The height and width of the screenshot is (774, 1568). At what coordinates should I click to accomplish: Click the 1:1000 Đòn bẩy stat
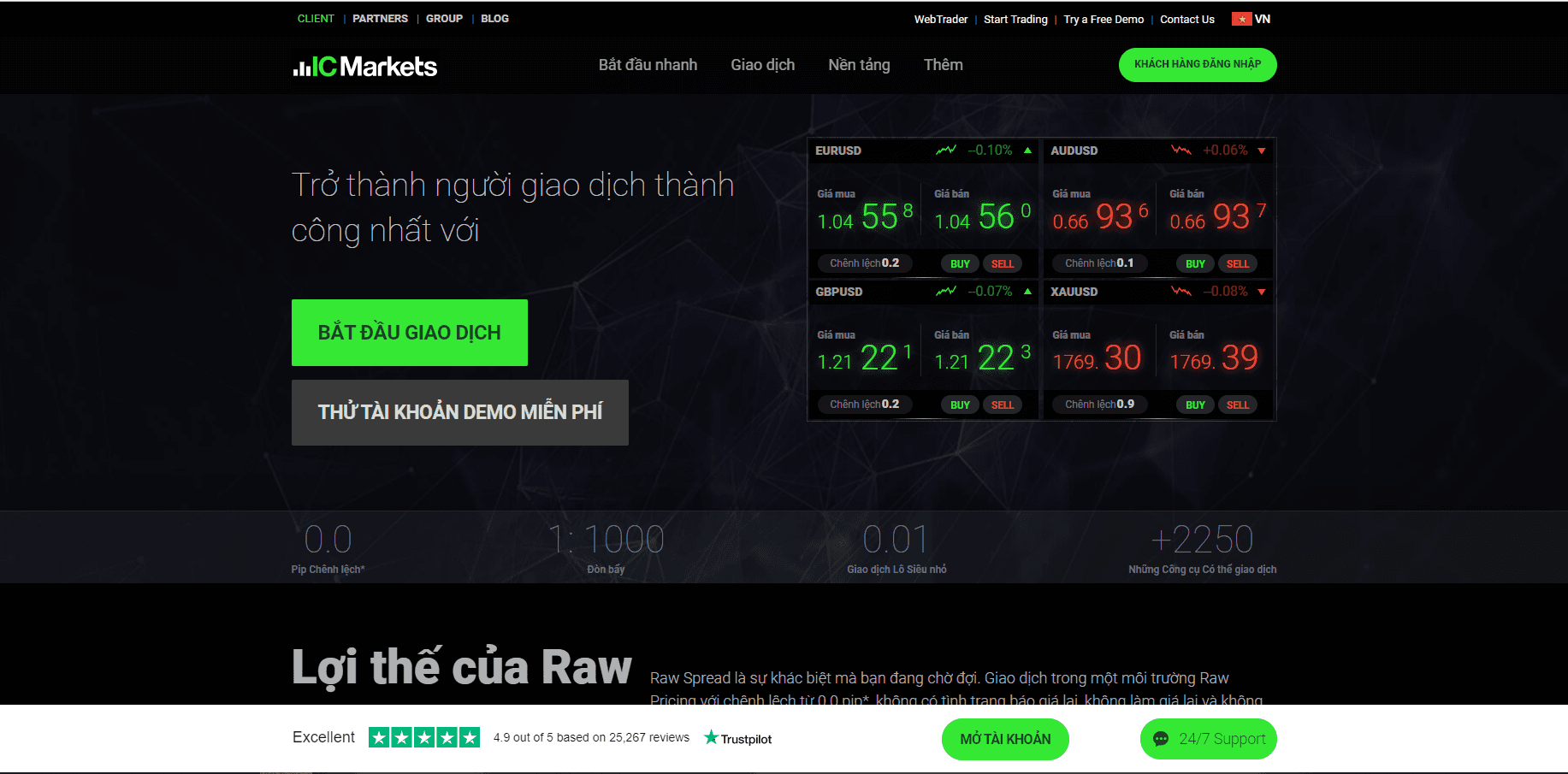(606, 548)
